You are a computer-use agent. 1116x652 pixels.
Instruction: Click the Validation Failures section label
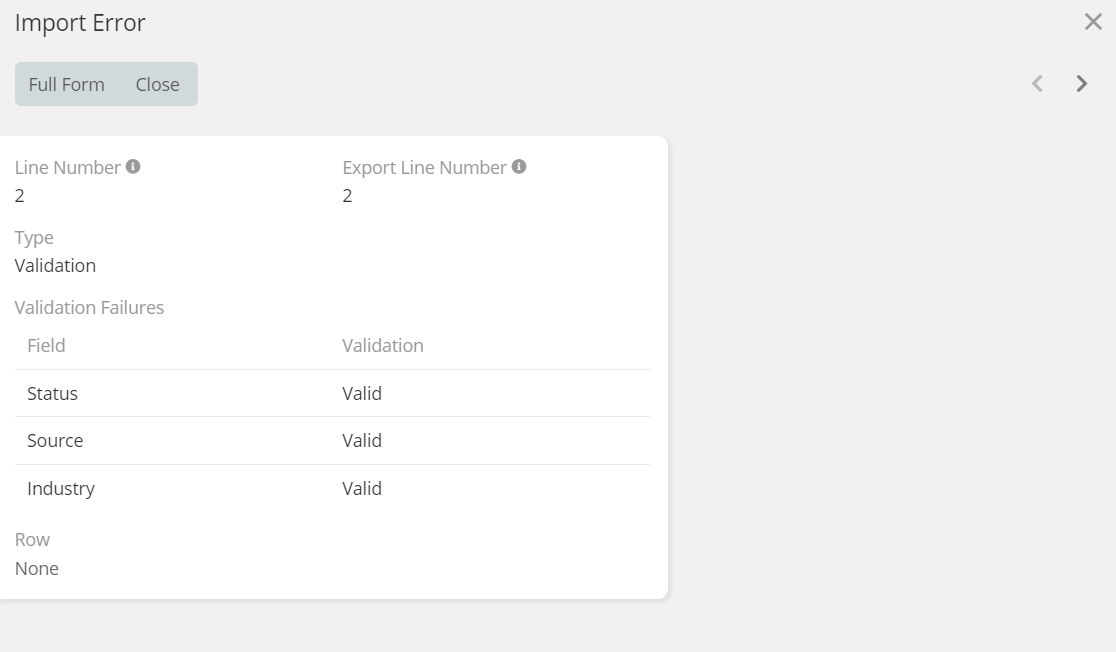[89, 308]
